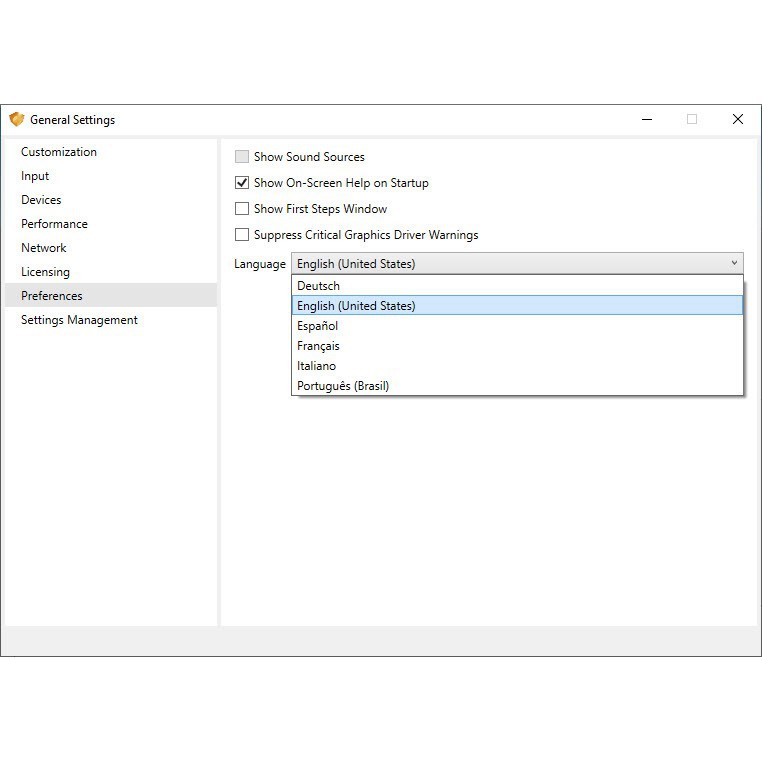Pick Español as the language

[x=317, y=326]
